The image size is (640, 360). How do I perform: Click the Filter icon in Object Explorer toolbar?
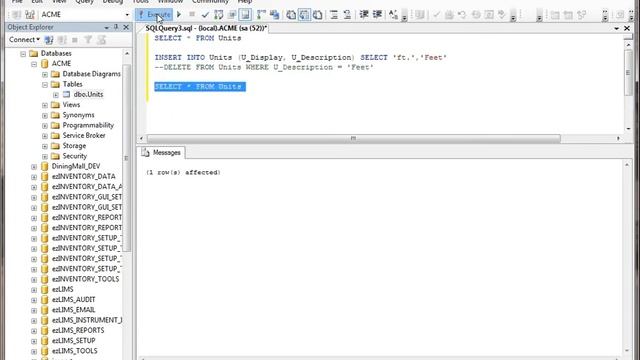[x=88, y=40]
